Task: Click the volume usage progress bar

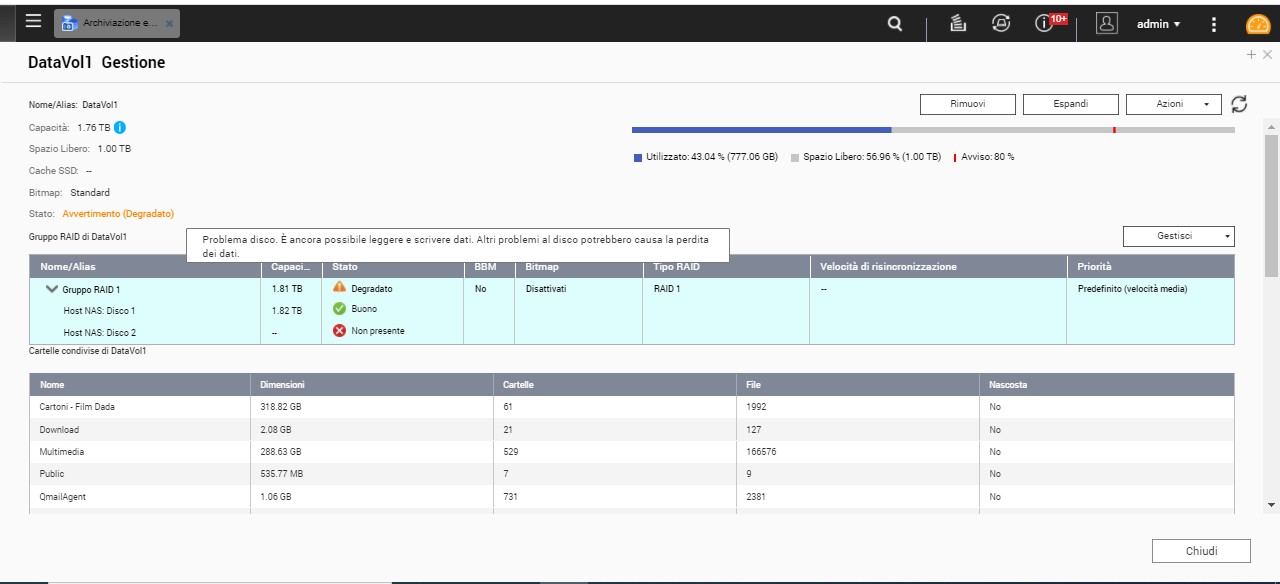Action: [932, 130]
